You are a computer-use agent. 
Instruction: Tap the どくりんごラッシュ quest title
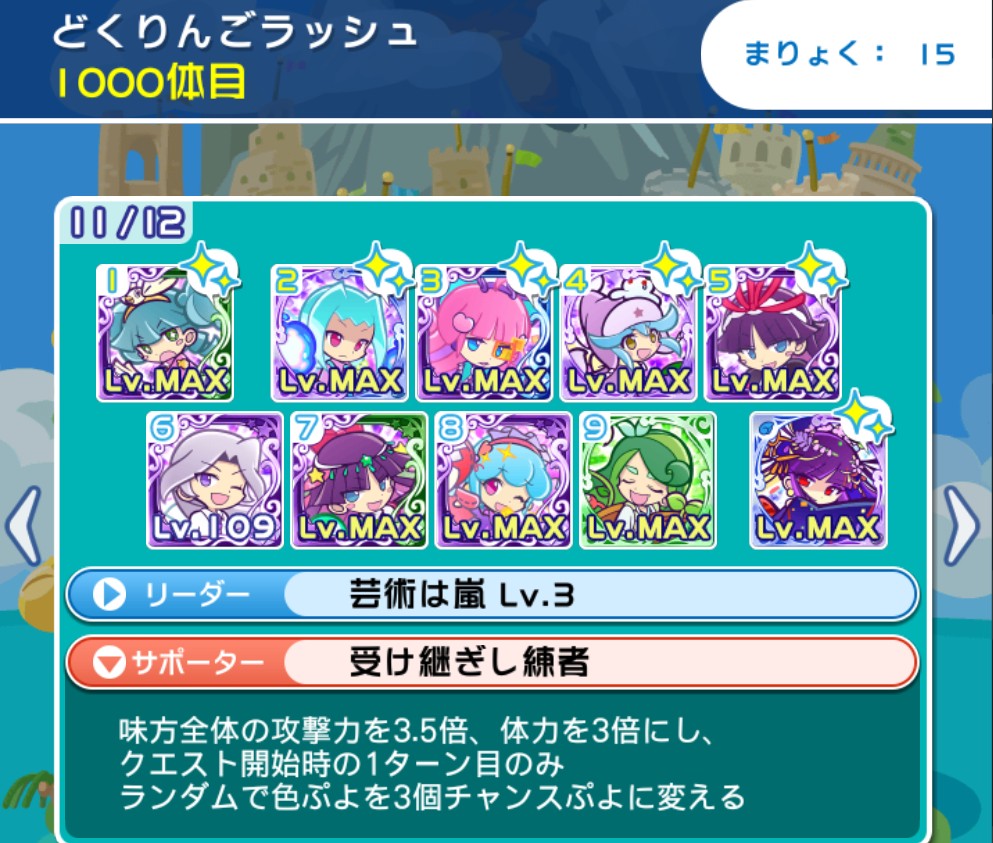(234, 30)
